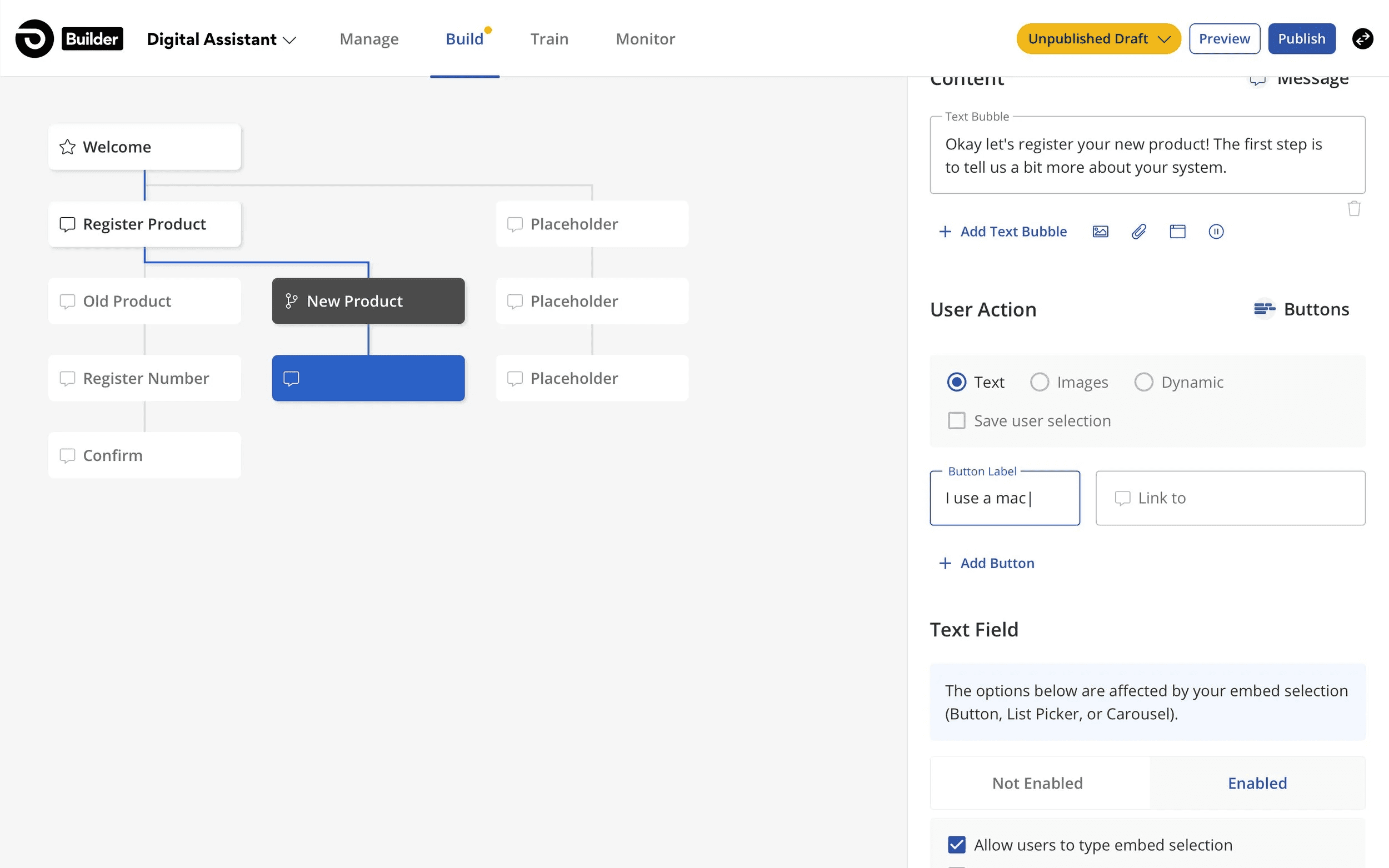This screenshot has height=868, width=1389.
Task: Click the Publish button
Action: click(1301, 39)
